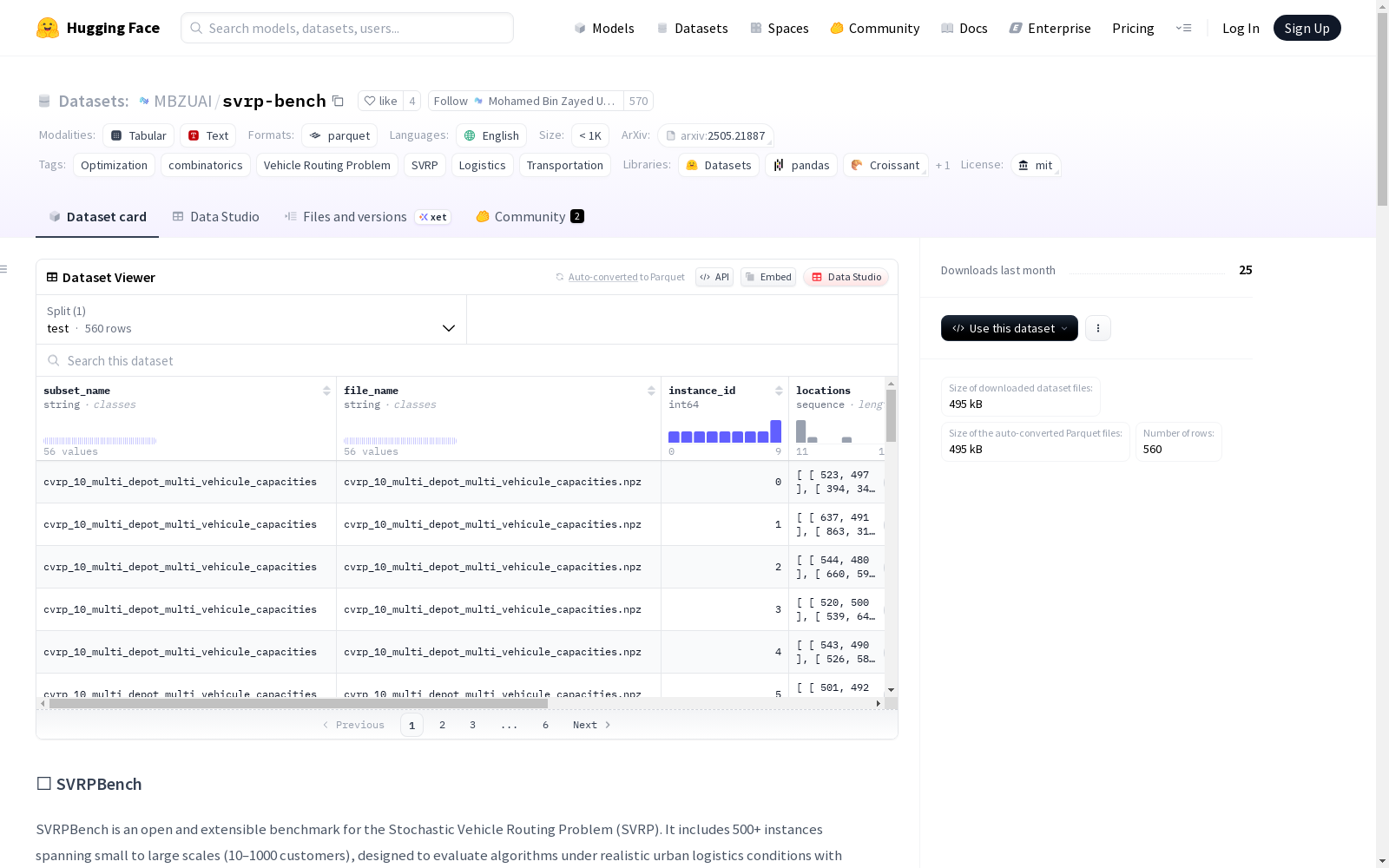This screenshot has width=1389, height=868.
Task: Follow Mohamed Bin Zayed University
Action: click(526, 101)
